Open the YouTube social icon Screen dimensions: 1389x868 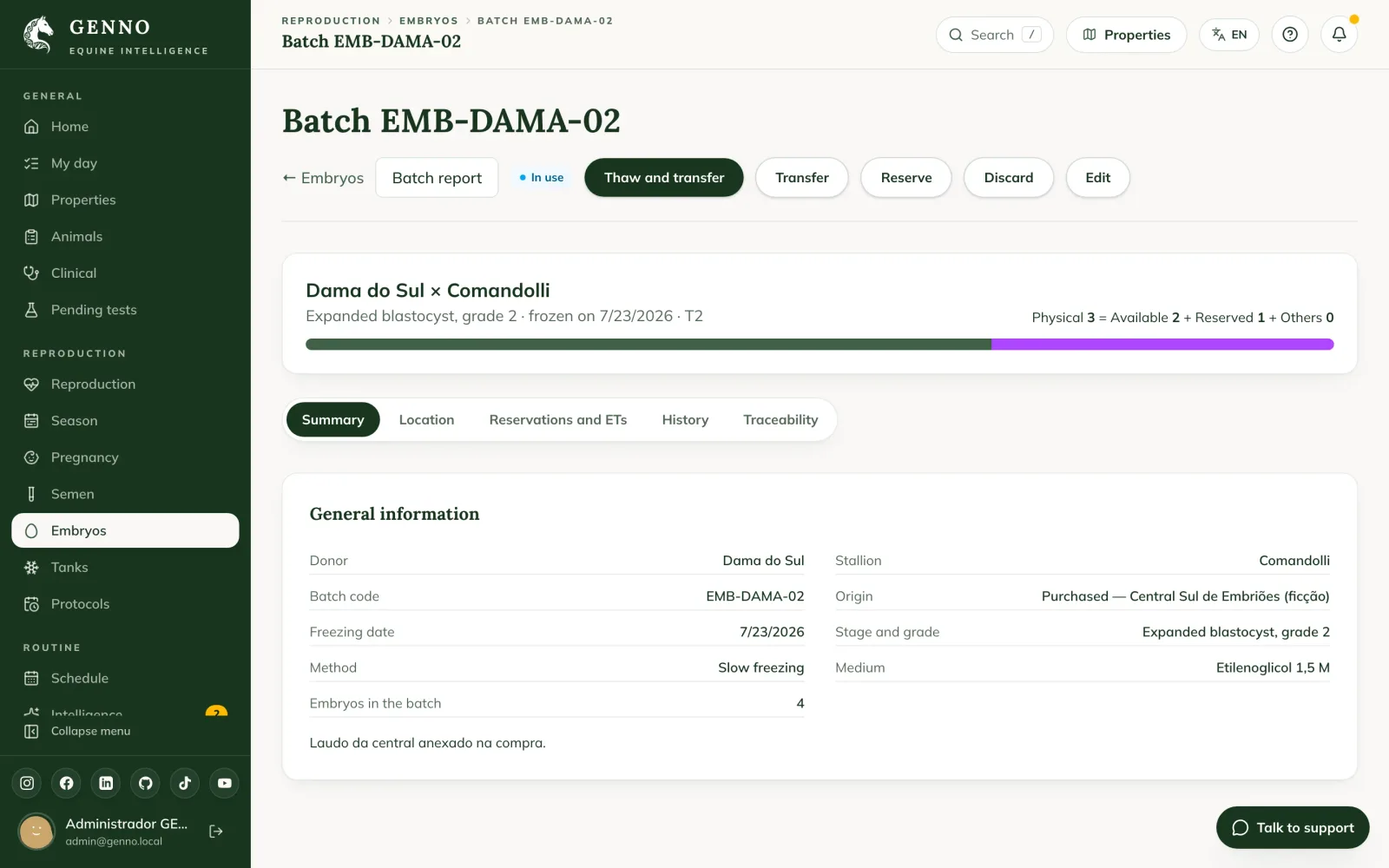click(x=225, y=783)
